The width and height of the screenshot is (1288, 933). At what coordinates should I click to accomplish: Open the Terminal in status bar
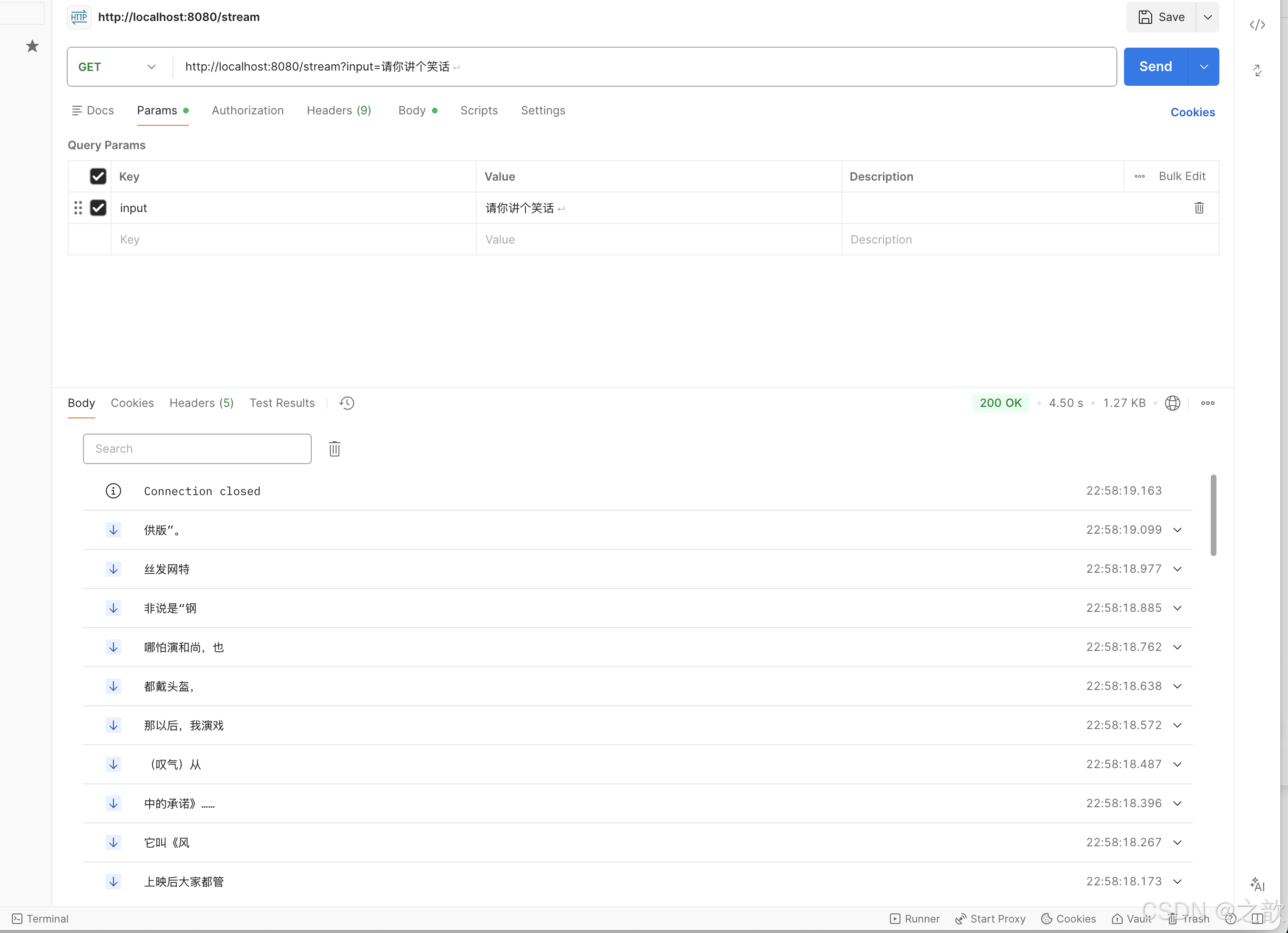coord(41,918)
